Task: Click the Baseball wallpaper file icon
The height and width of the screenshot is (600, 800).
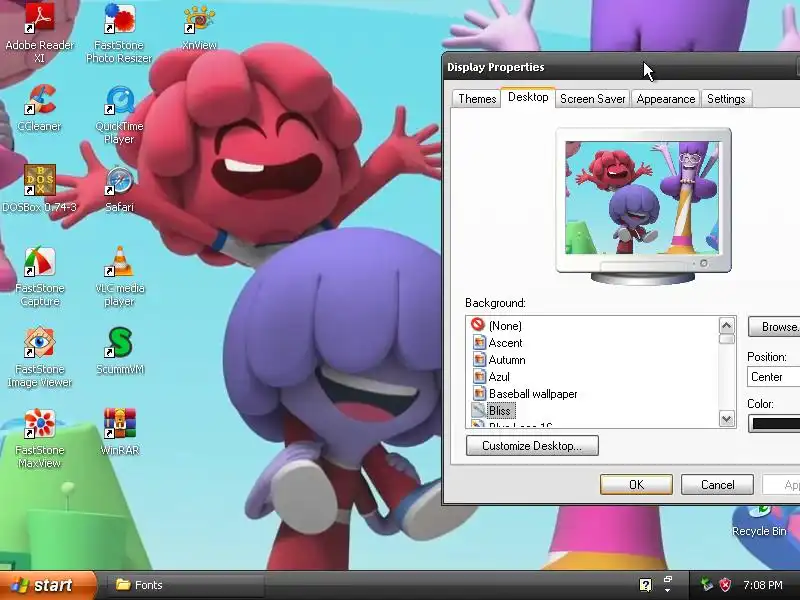Action: pyautogui.click(x=479, y=393)
